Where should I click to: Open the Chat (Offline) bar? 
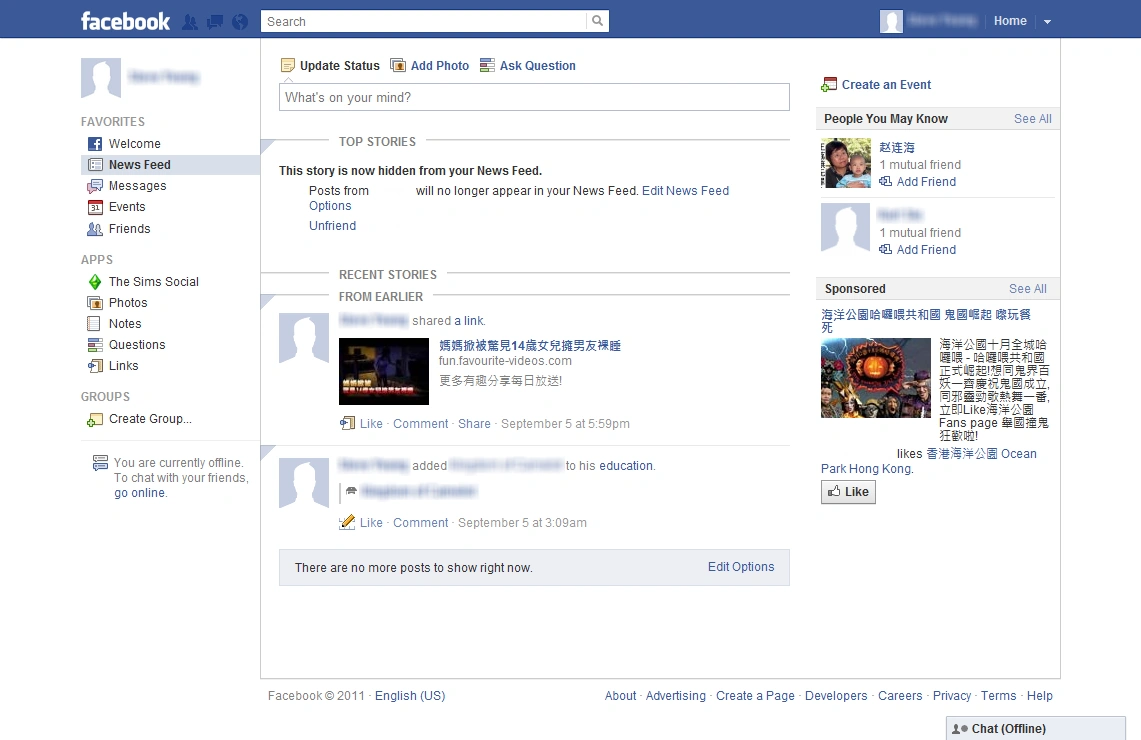point(1035,728)
